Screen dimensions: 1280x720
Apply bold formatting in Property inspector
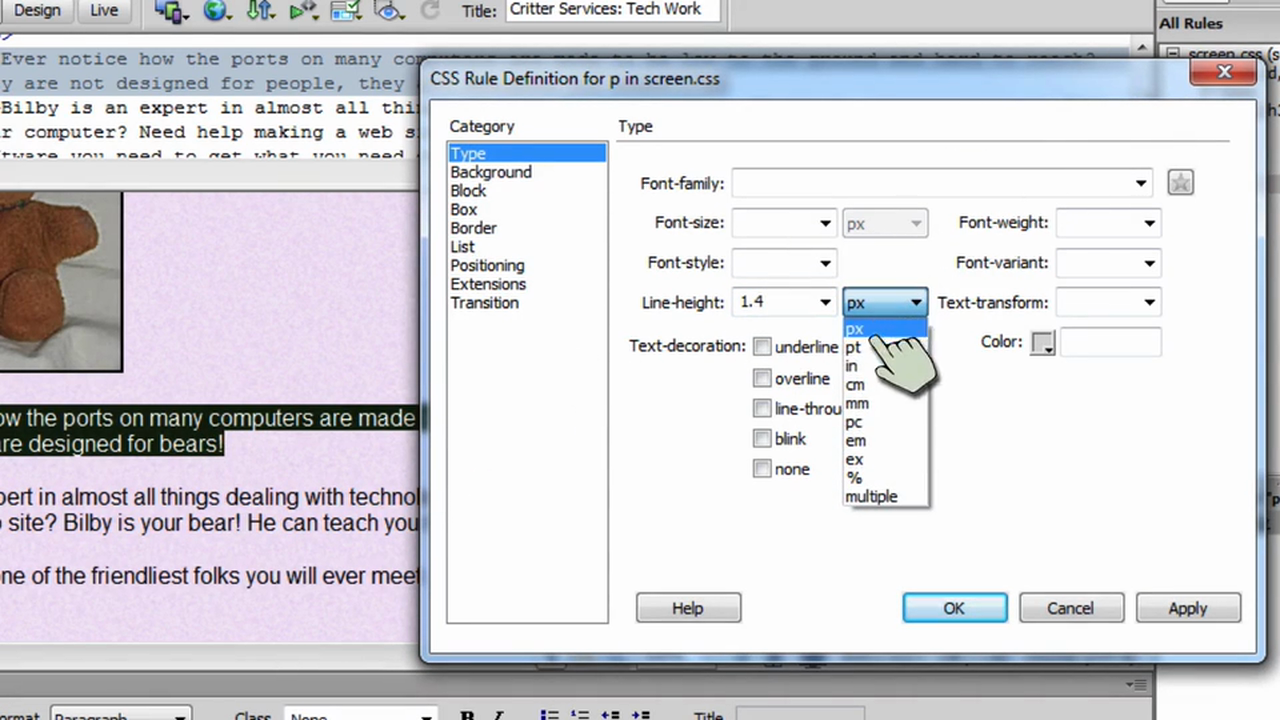tap(467, 715)
